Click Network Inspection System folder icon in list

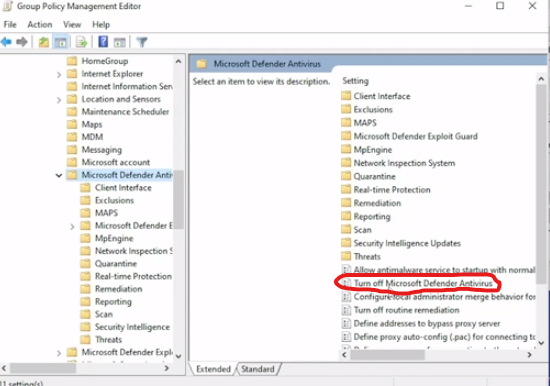(346, 163)
